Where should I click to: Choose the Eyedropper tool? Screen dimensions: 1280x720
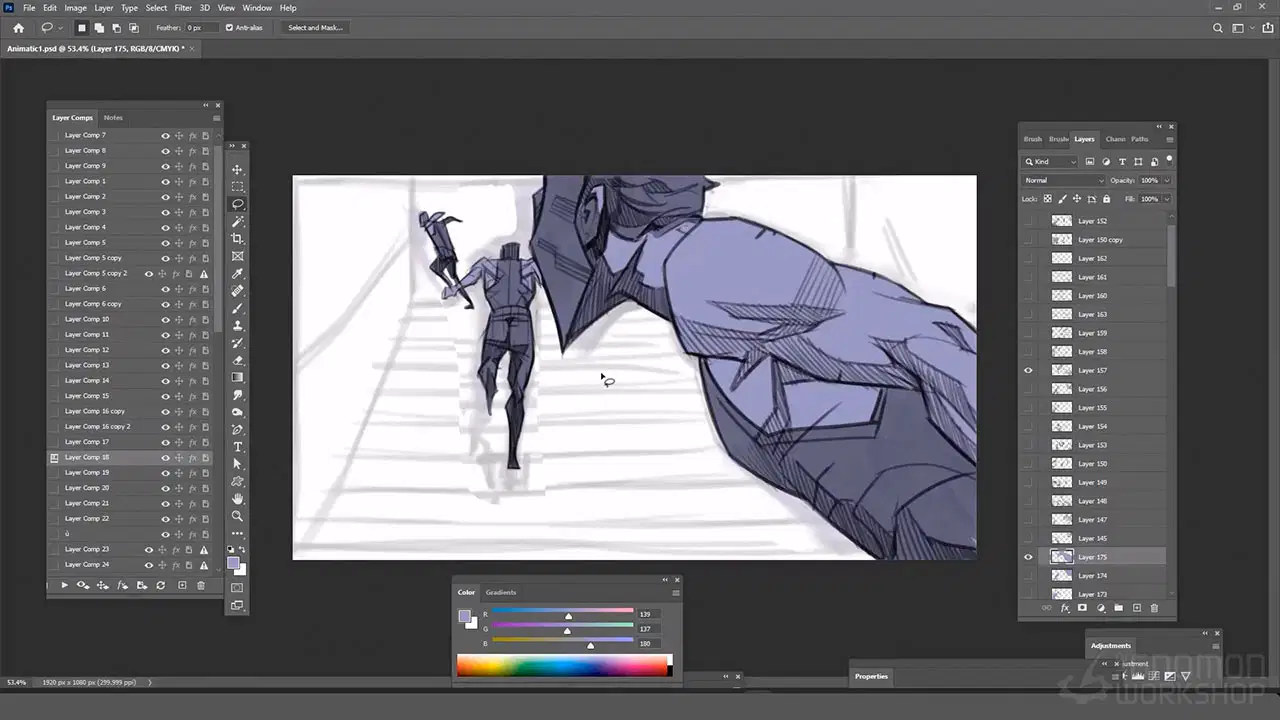[x=237, y=274]
